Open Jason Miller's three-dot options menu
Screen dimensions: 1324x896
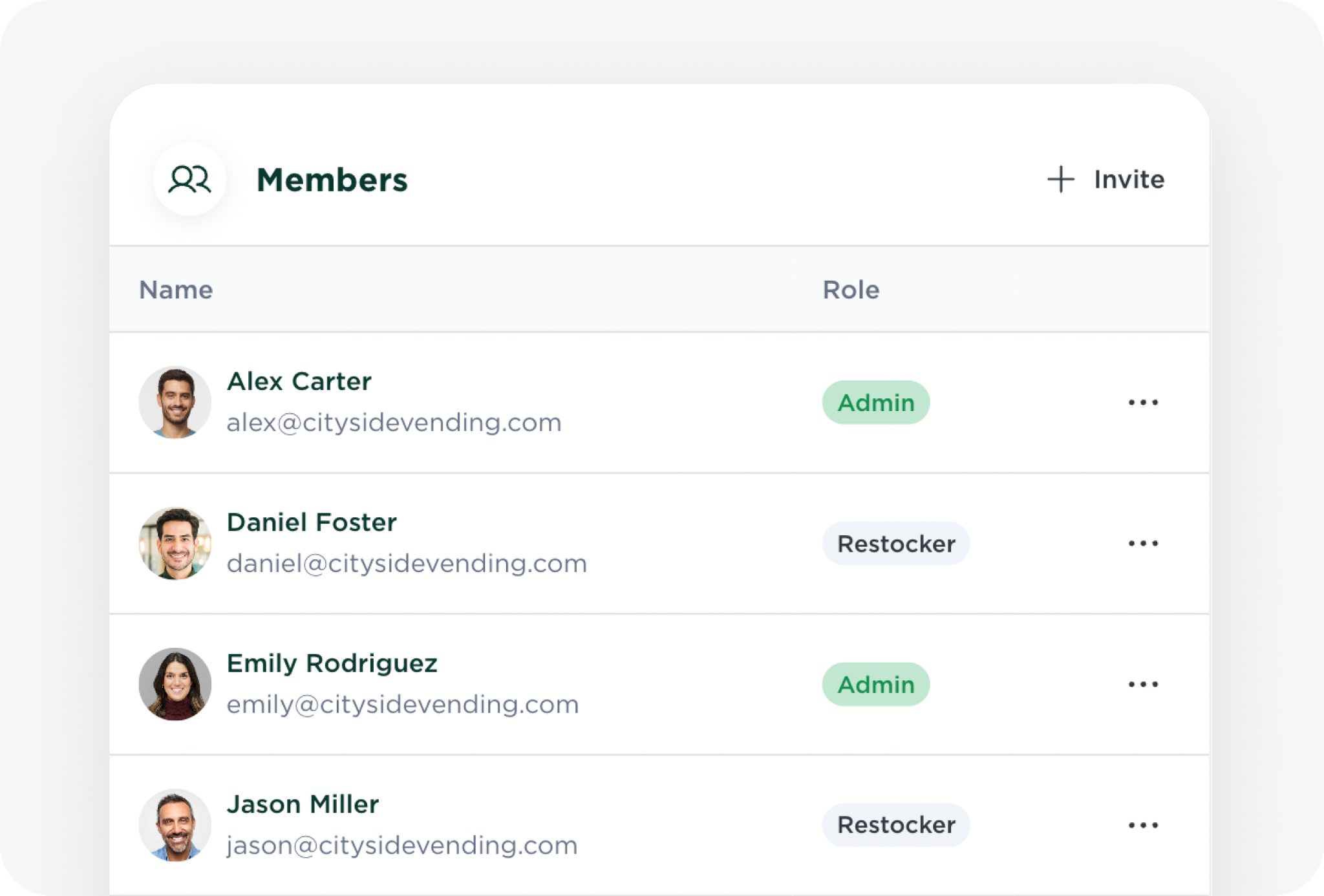pos(1142,825)
